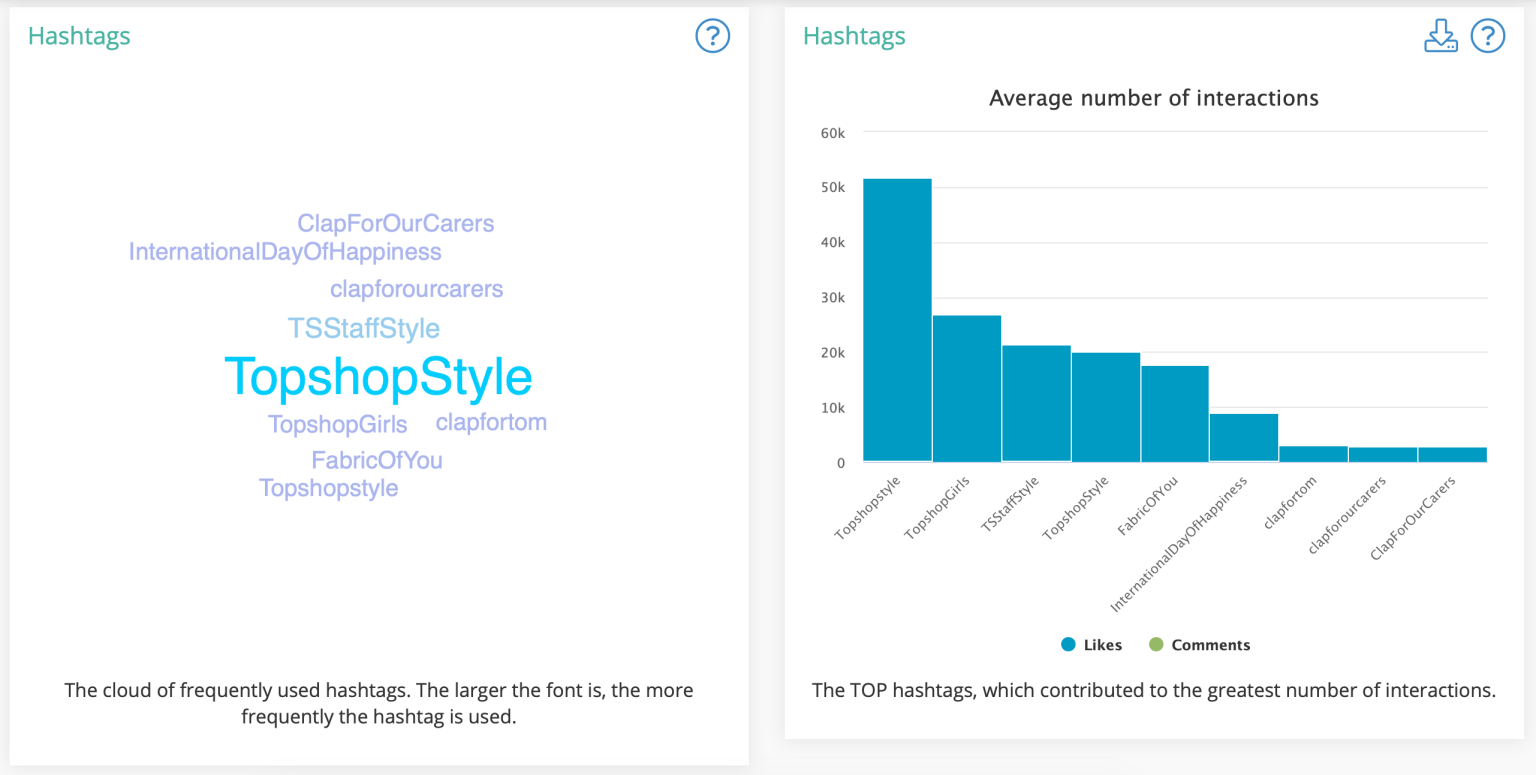The image size is (1536, 775).
Task: Select TSStaffStyle in the word cloud
Action: 363,329
